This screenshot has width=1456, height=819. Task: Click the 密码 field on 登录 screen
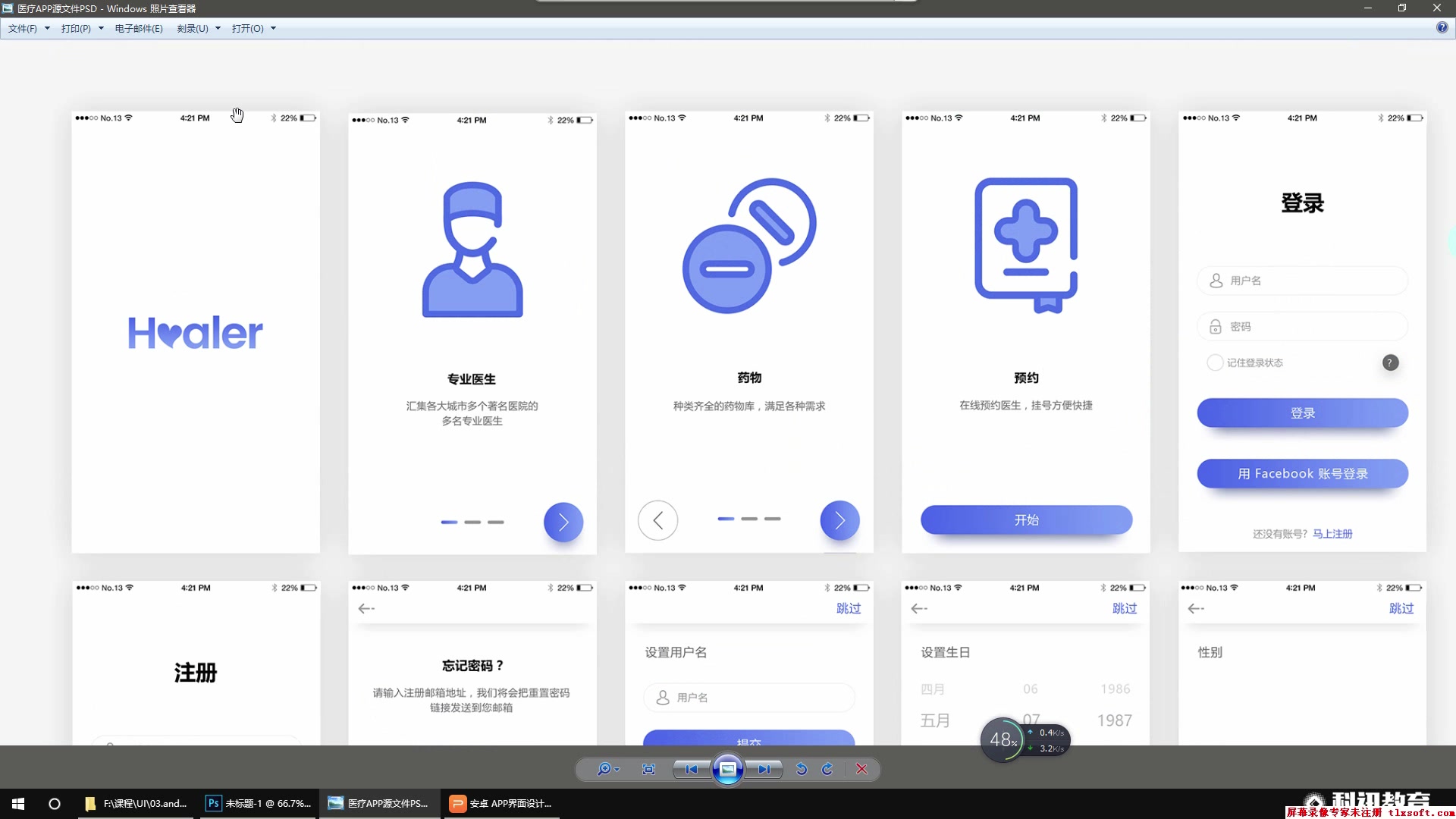click(1302, 326)
